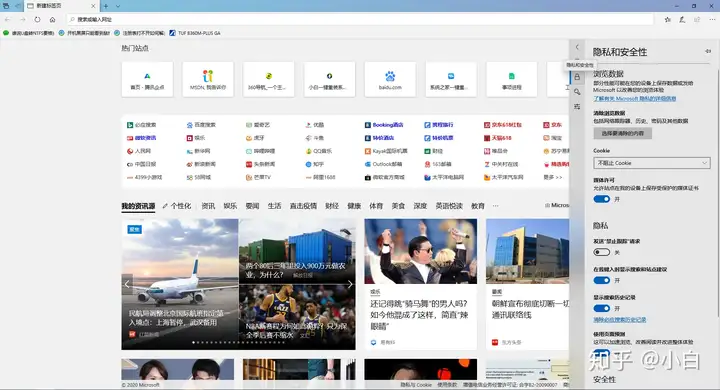
Task: Open the 系统之家 top site tile
Action: (x=450, y=79)
